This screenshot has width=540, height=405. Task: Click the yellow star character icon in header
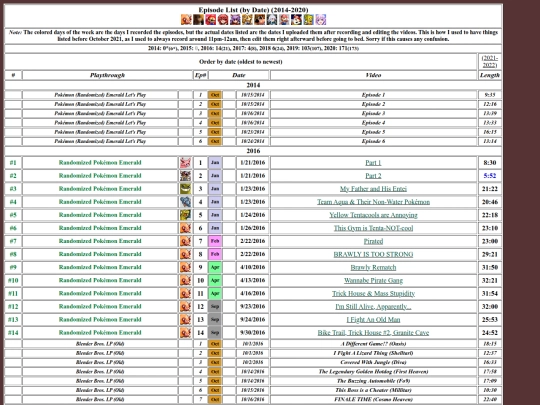coord(247,20)
